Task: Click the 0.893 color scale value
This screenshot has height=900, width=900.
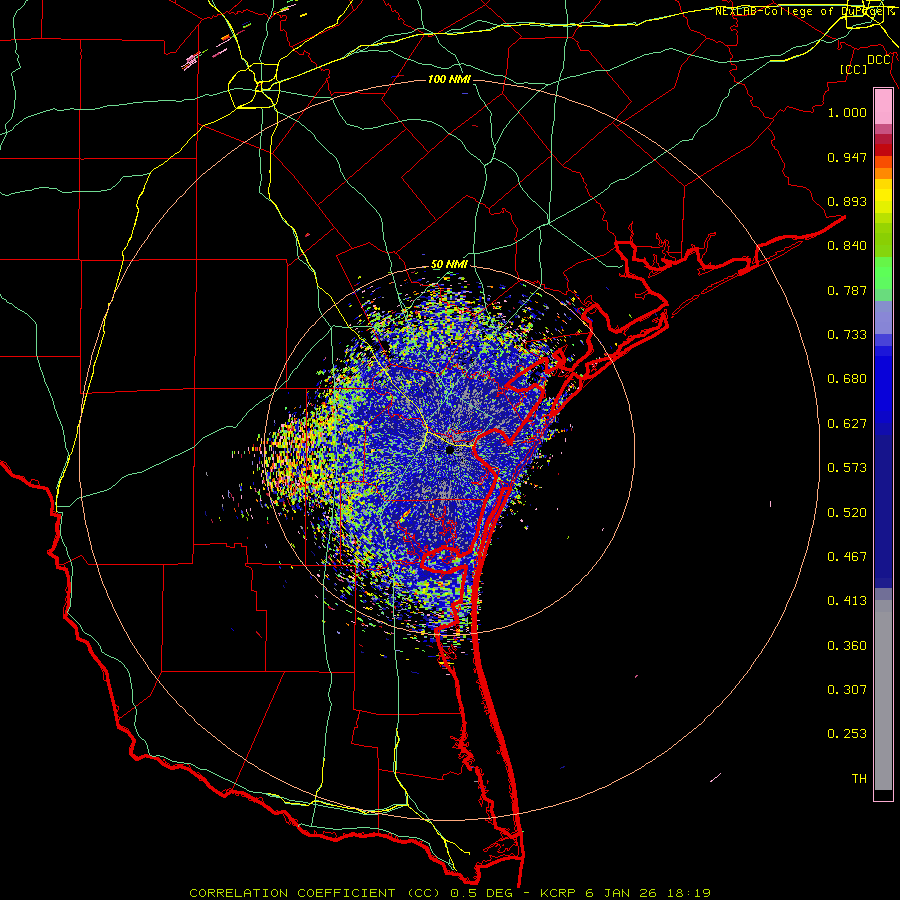Action: click(847, 201)
